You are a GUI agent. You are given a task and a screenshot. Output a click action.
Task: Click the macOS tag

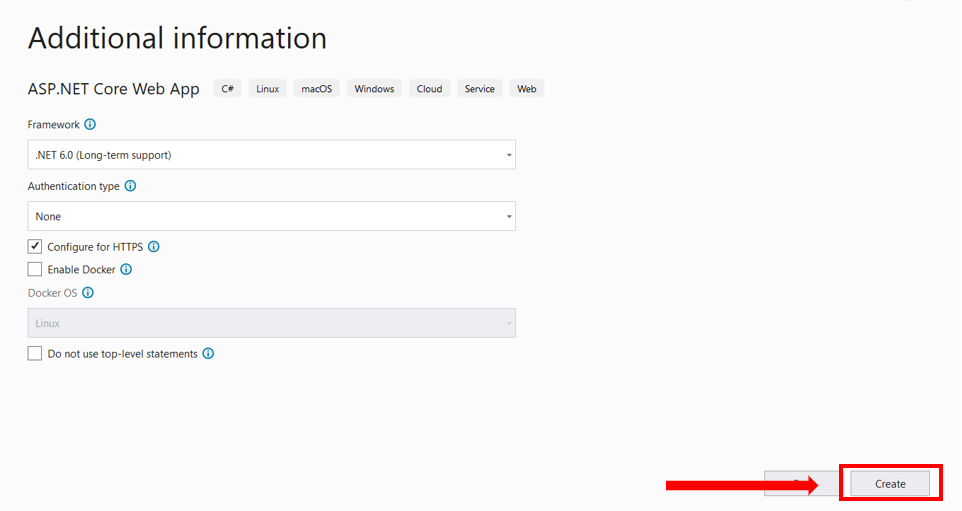pyautogui.click(x=317, y=88)
